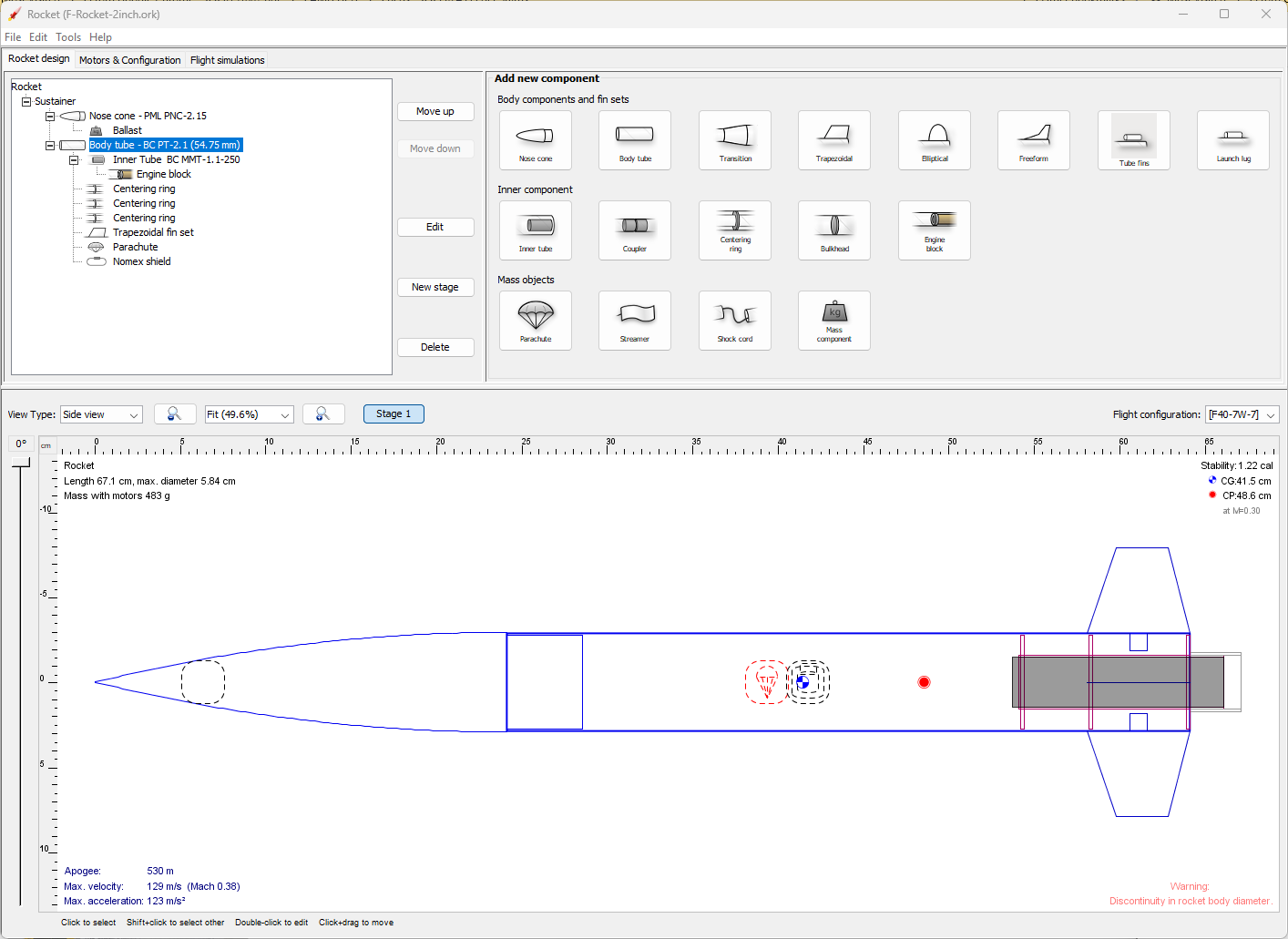Add an Elliptical fin set

pyautogui.click(x=934, y=140)
